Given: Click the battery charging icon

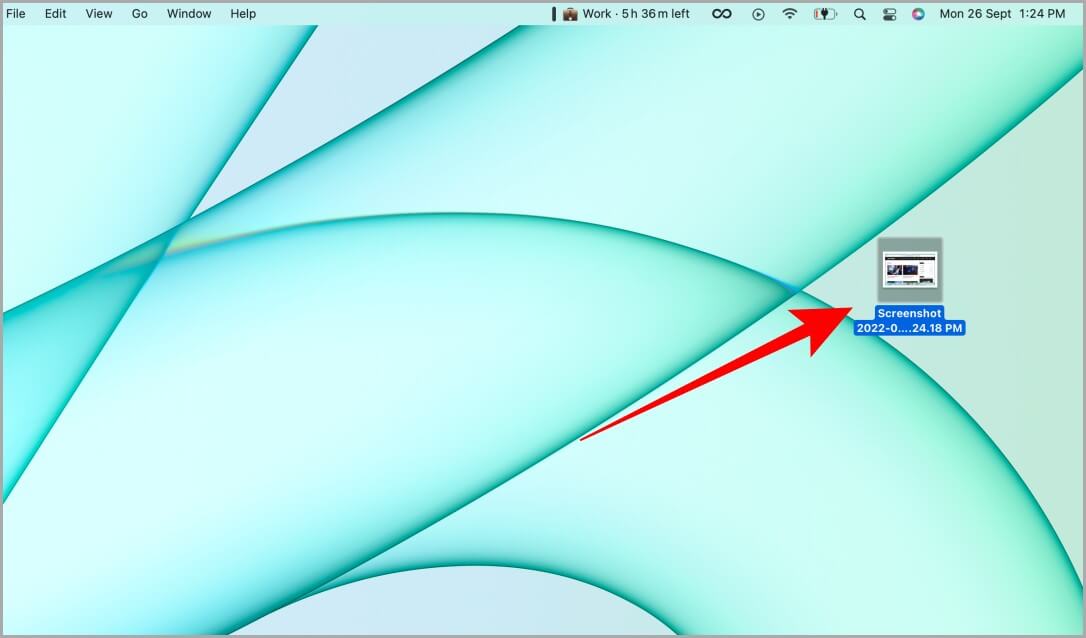Looking at the screenshot, I should click(825, 14).
